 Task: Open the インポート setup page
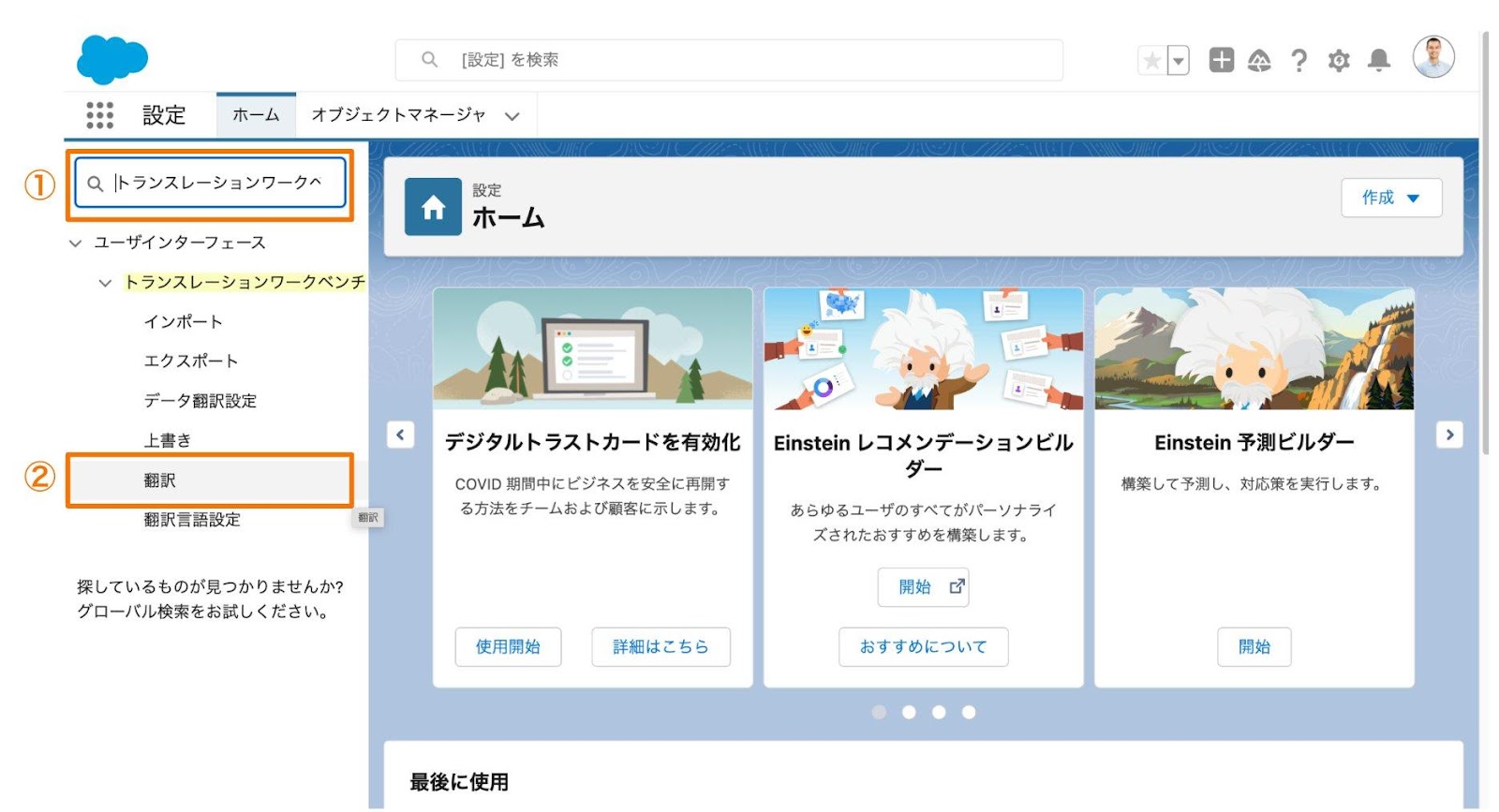[184, 322]
